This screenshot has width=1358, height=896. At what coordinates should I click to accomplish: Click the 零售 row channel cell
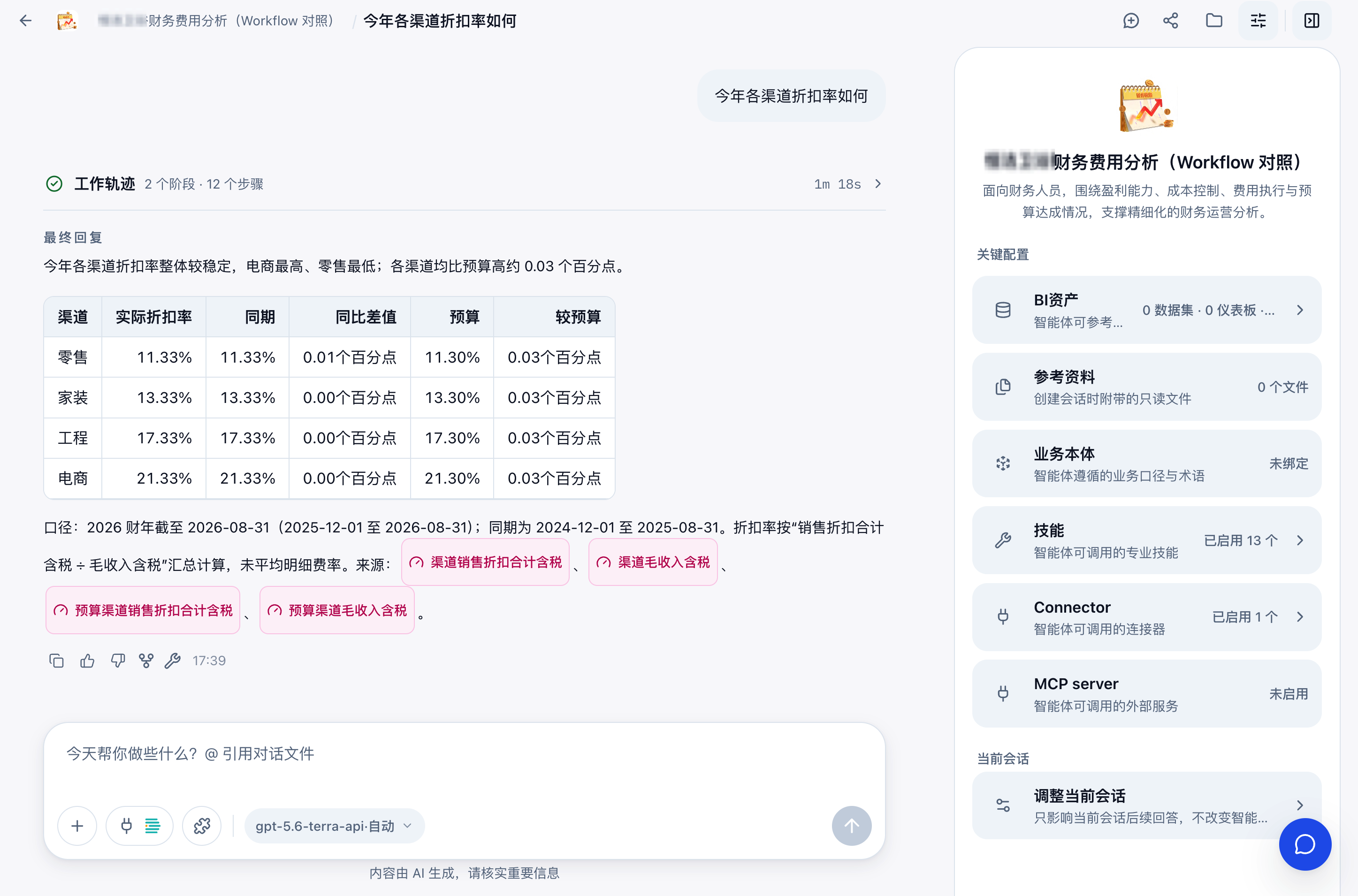(73, 357)
